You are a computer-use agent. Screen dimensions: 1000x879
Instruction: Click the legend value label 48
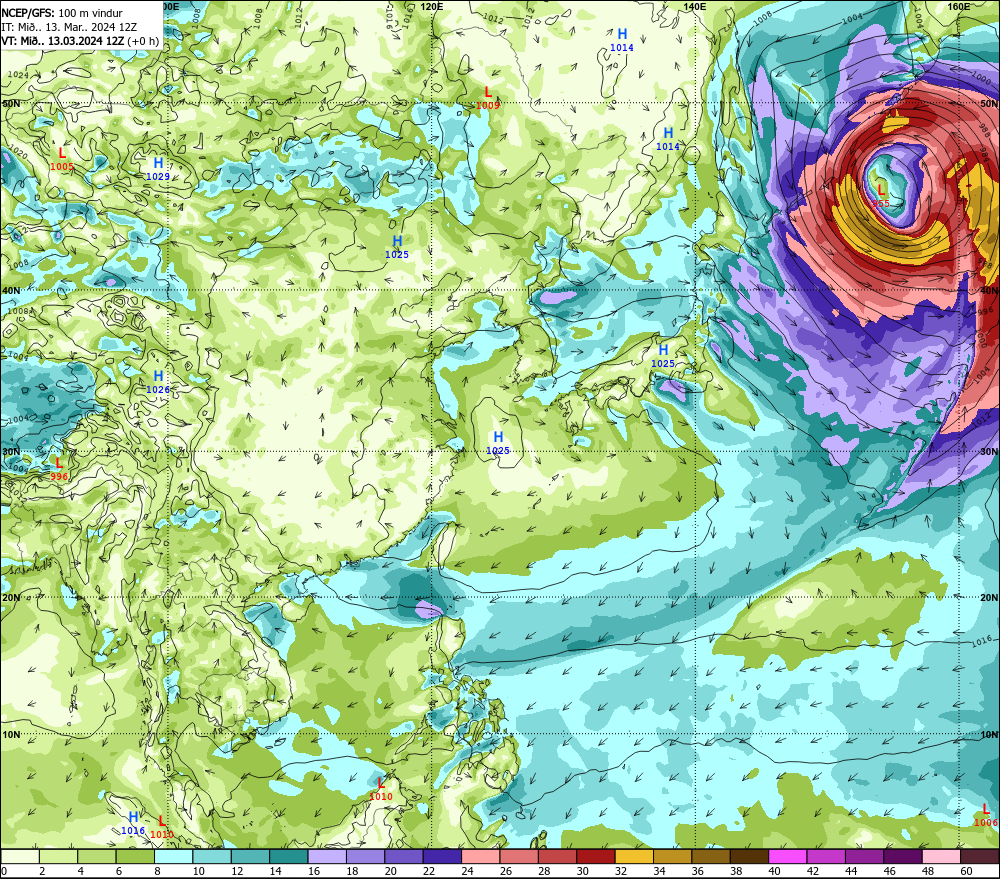(928, 871)
